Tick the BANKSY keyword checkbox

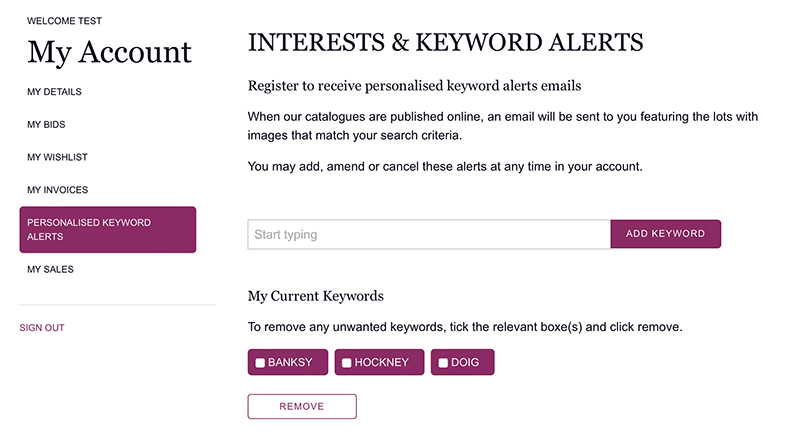[x=261, y=363]
